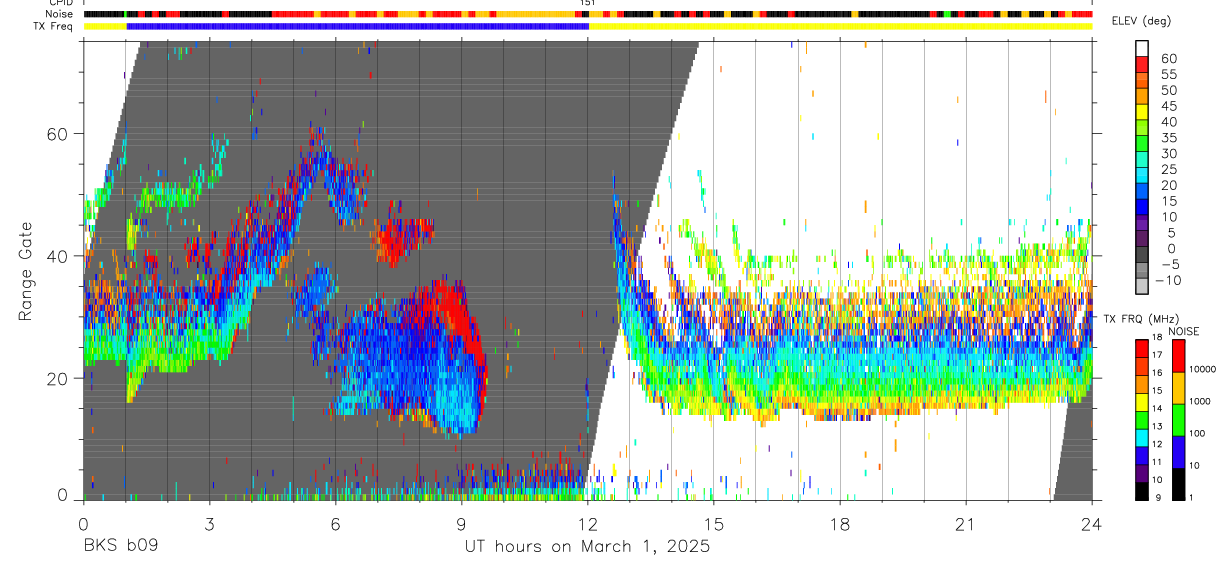The height and width of the screenshot is (567, 1228).
Task: Click TX frequency legend label '17'
Action: (x=1158, y=355)
